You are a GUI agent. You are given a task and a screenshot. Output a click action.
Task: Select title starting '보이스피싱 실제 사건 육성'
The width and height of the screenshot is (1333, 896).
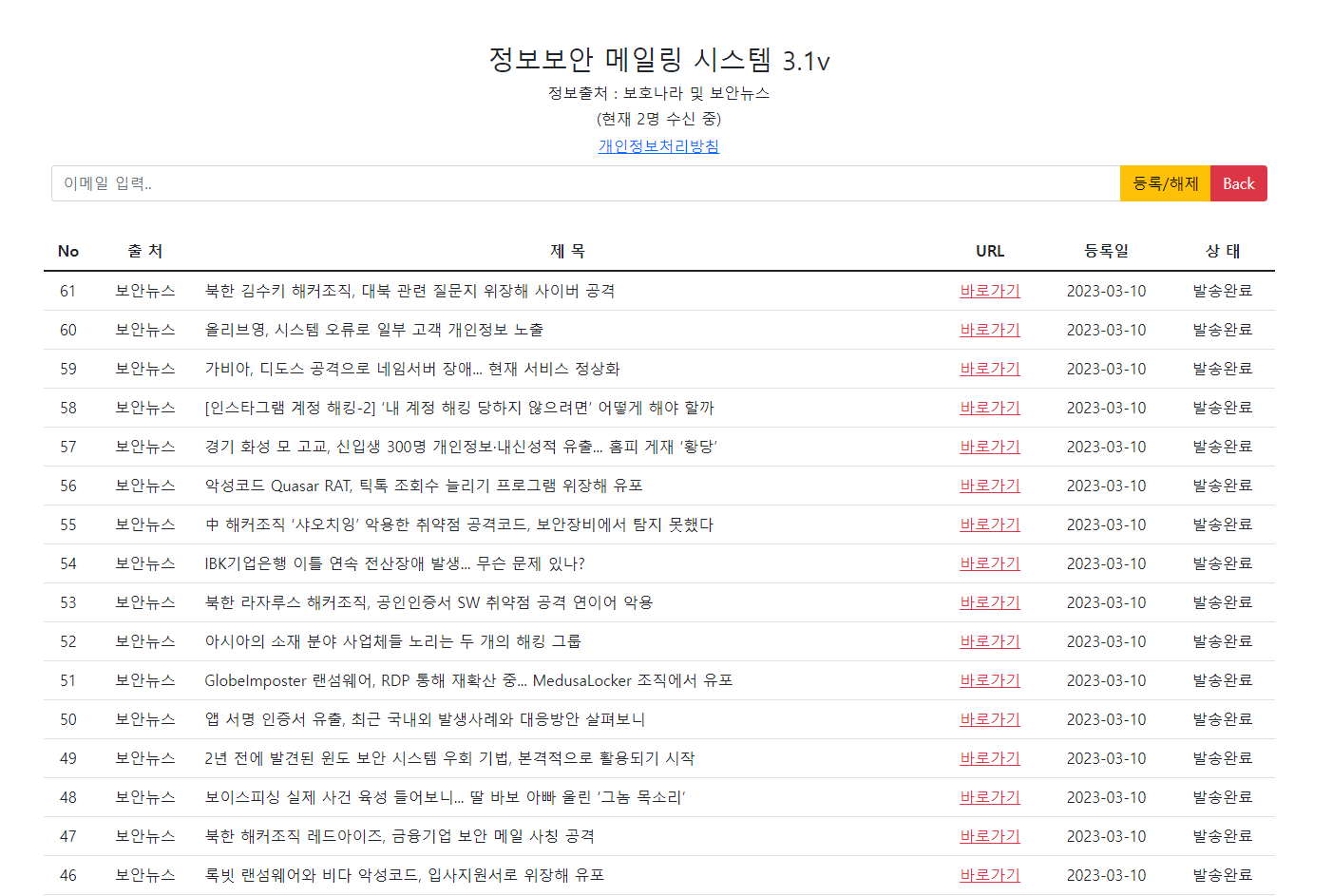pyautogui.click(x=446, y=797)
